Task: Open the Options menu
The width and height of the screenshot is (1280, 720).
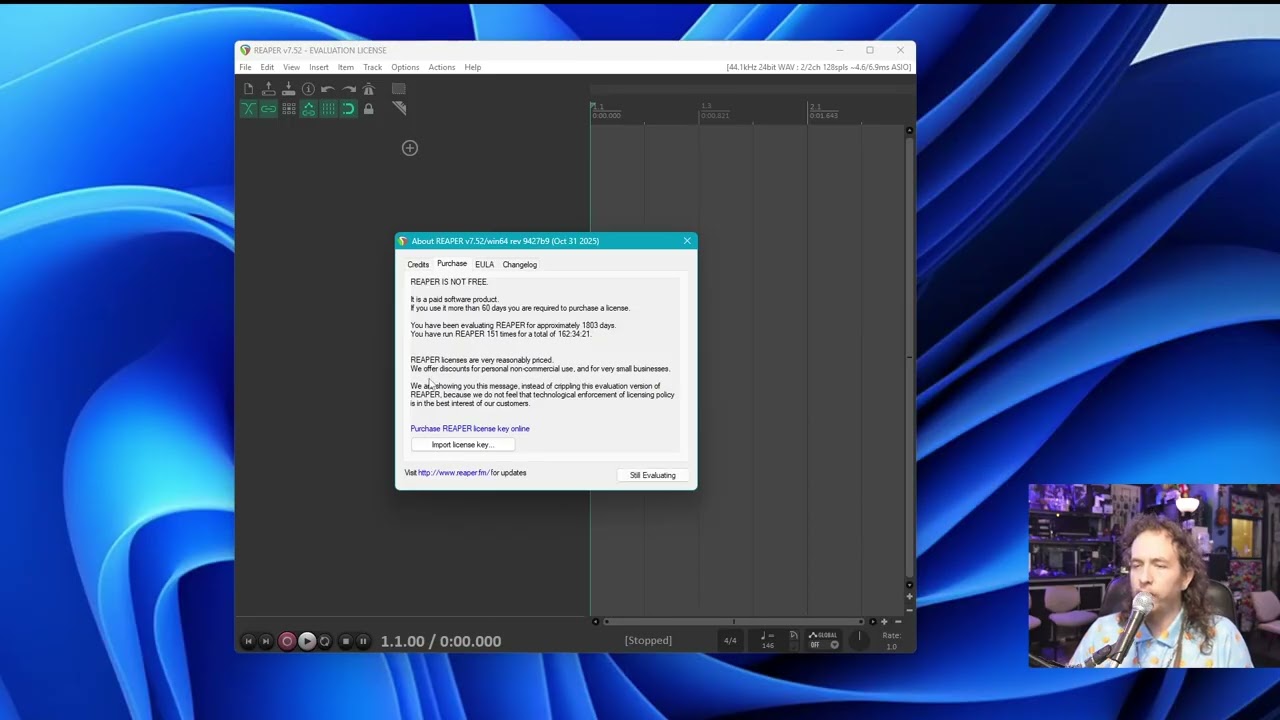Action: coord(405,67)
